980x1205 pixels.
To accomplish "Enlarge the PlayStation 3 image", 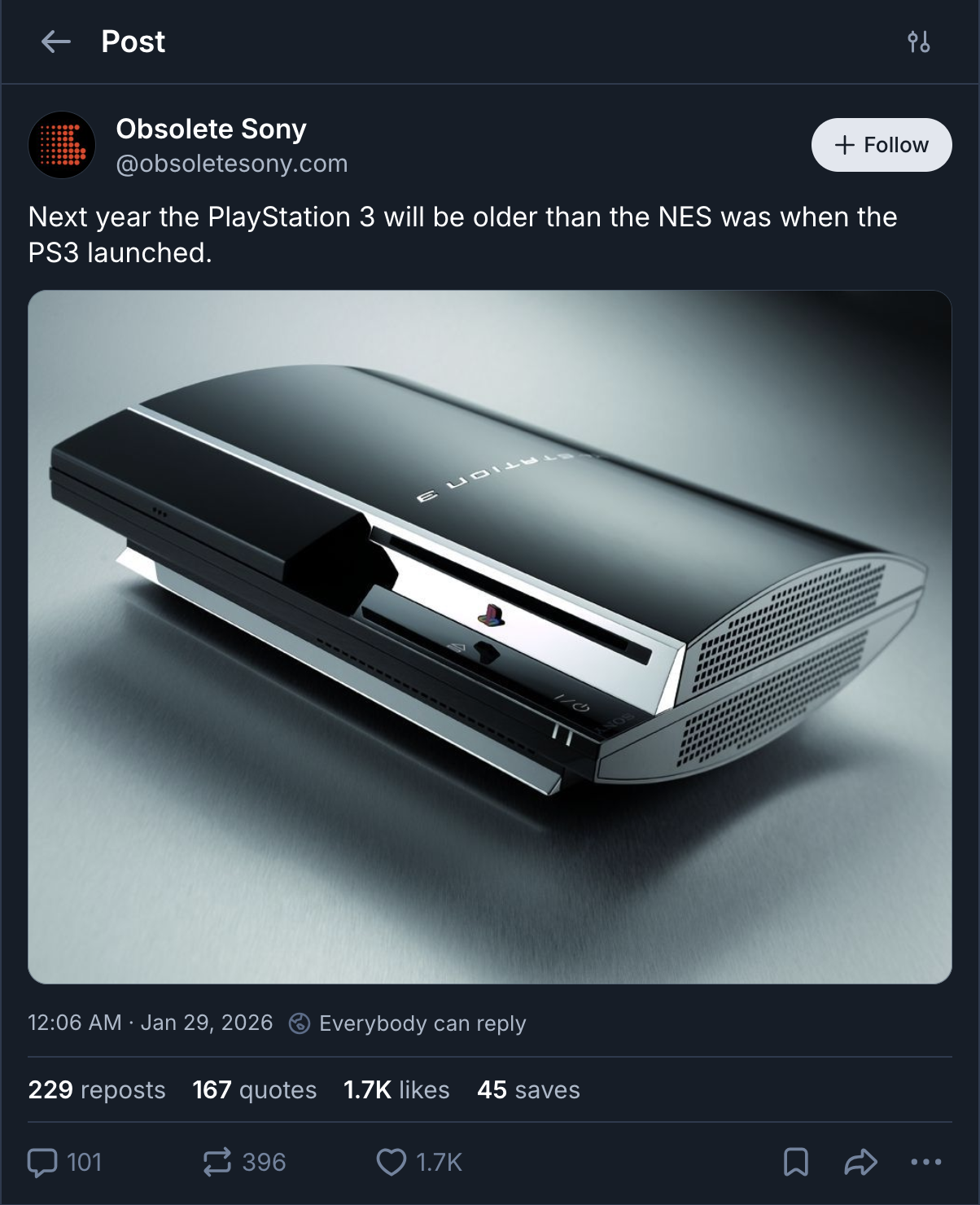I will pos(490,637).
